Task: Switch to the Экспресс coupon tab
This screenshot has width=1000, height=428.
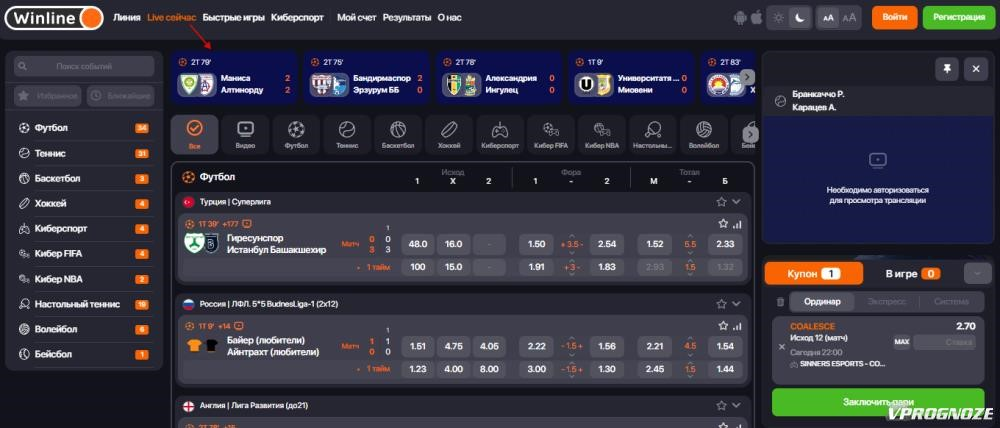Action: pyautogui.click(x=887, y=302)
